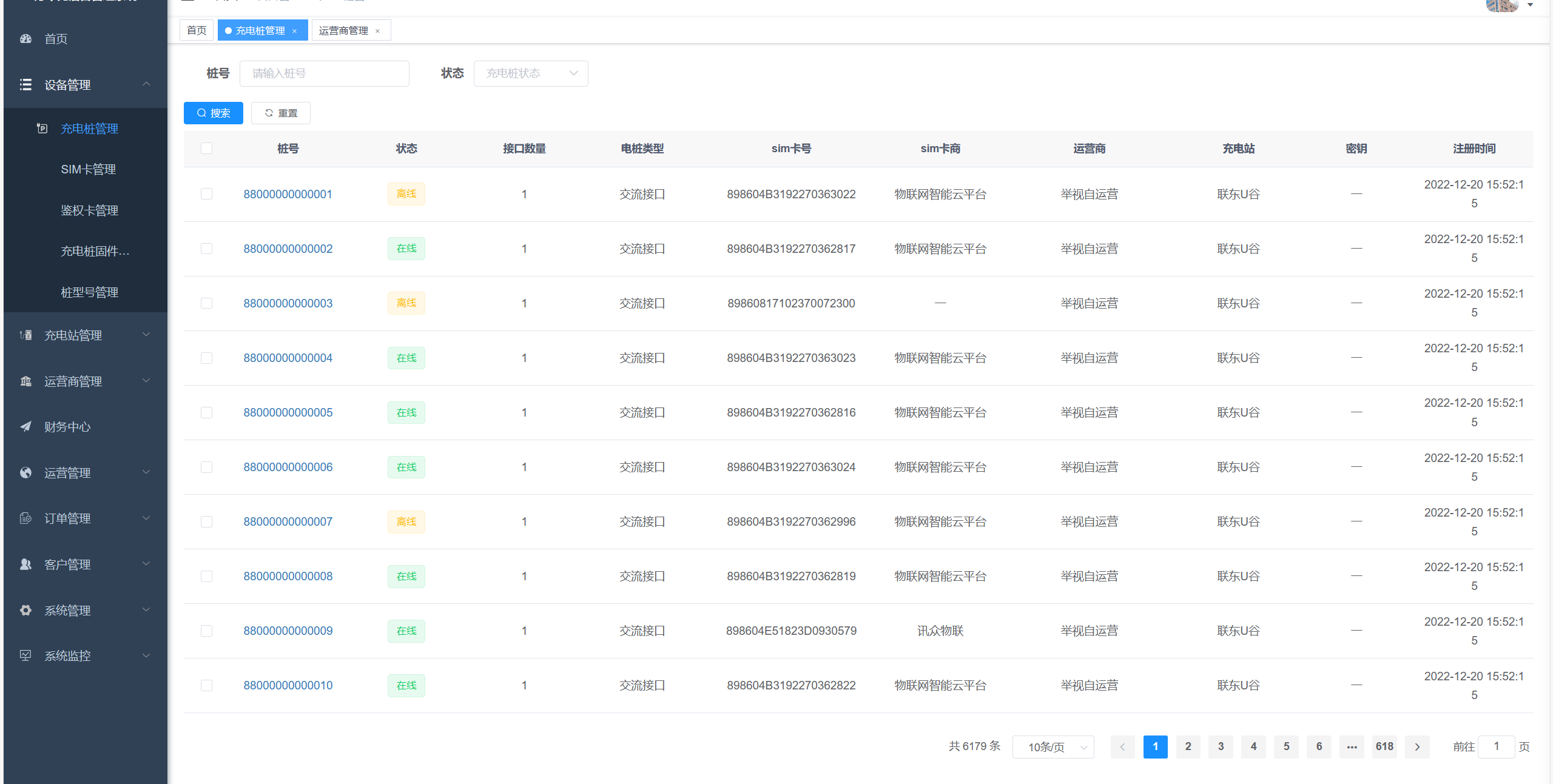Screen dimensions: 1553x784
Task: Click the 充电站管理 station icon
Action: (25, 335)
